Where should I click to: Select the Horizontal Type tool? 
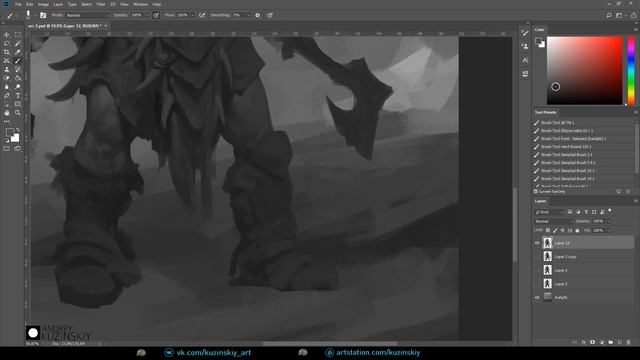tap(18, 96)
